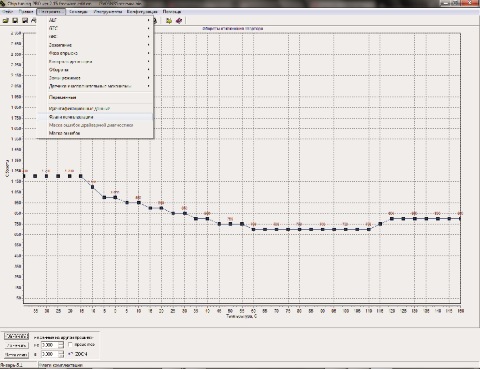This screenshot has height=369, width=480.
Task: Decrease the upper value with spinner down arrow
Action: pos(61,347)
